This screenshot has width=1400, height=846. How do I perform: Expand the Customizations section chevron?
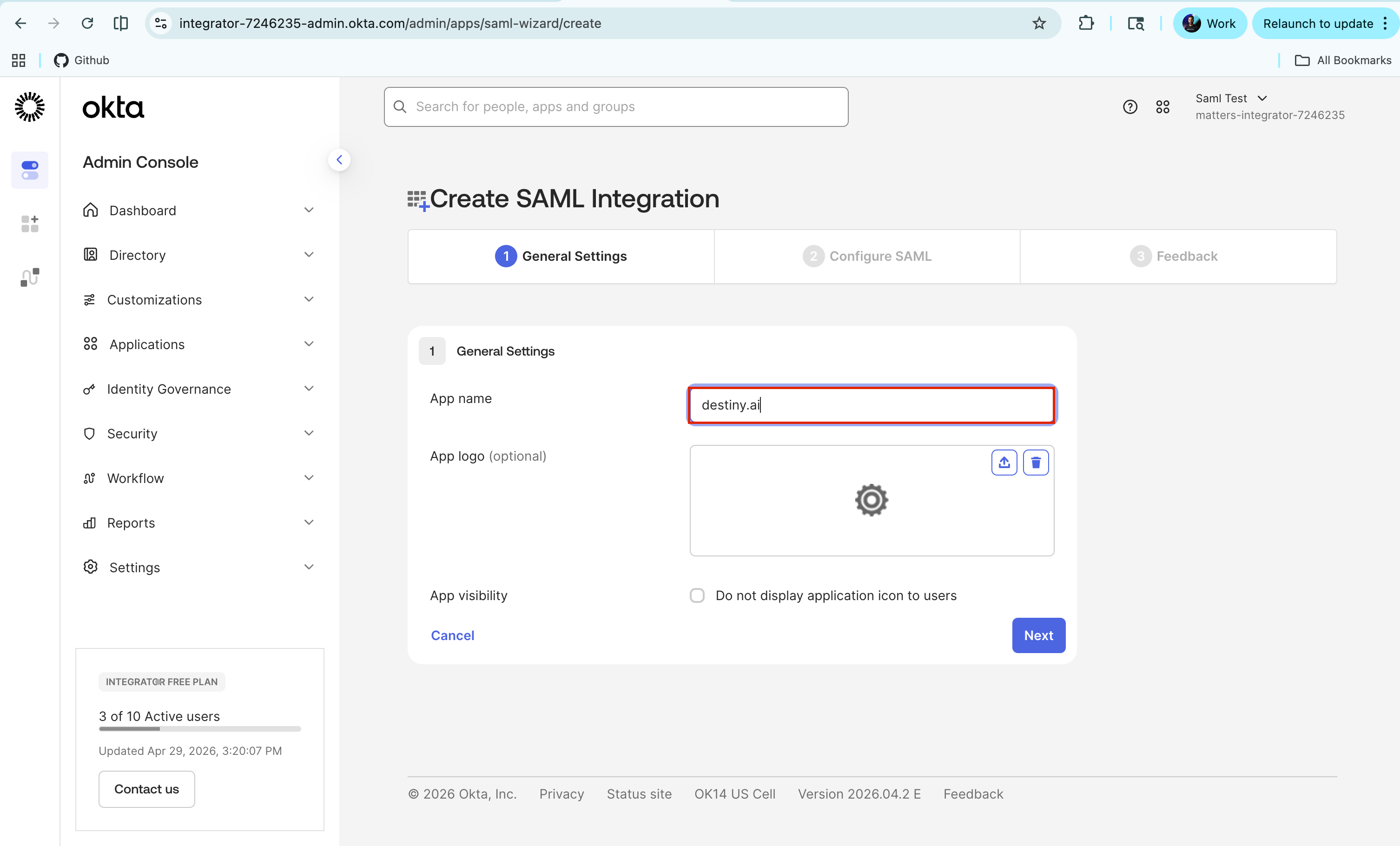[309, 299]
